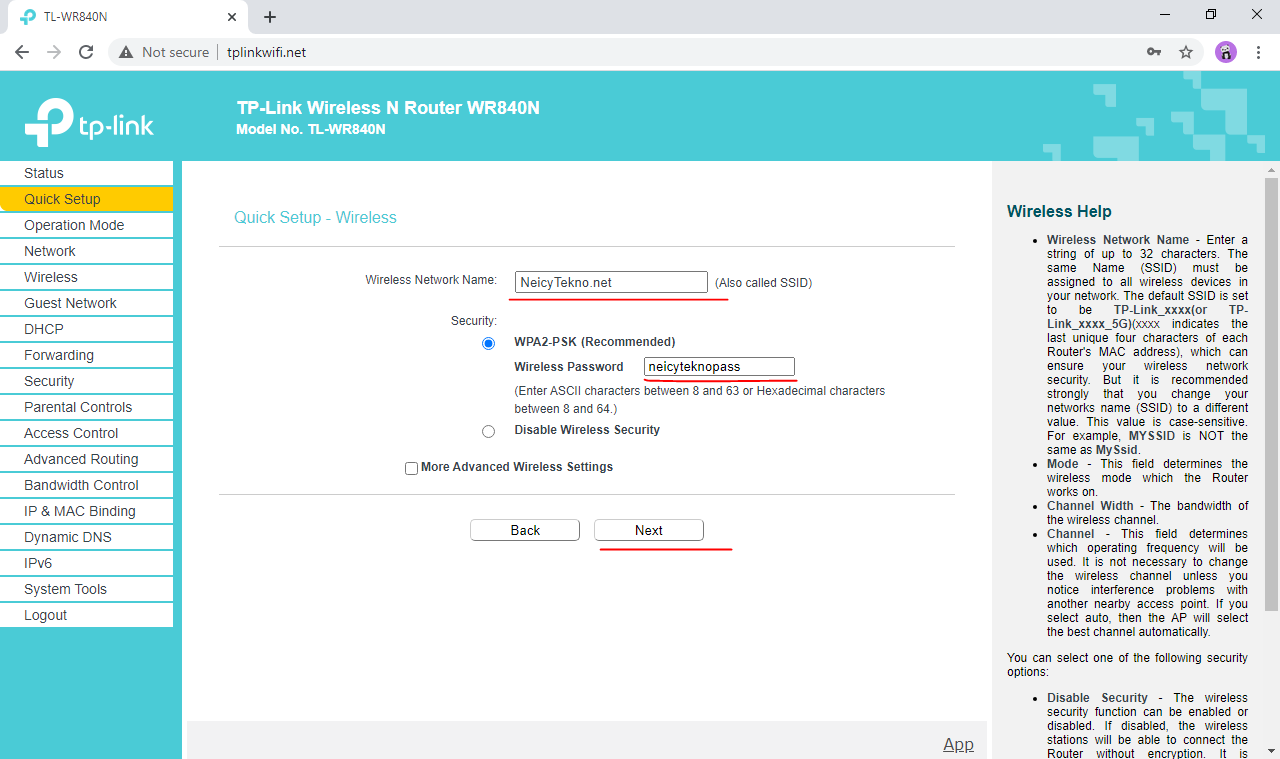
Task: Open Operation Mode settings
Action: click(86, 225)
